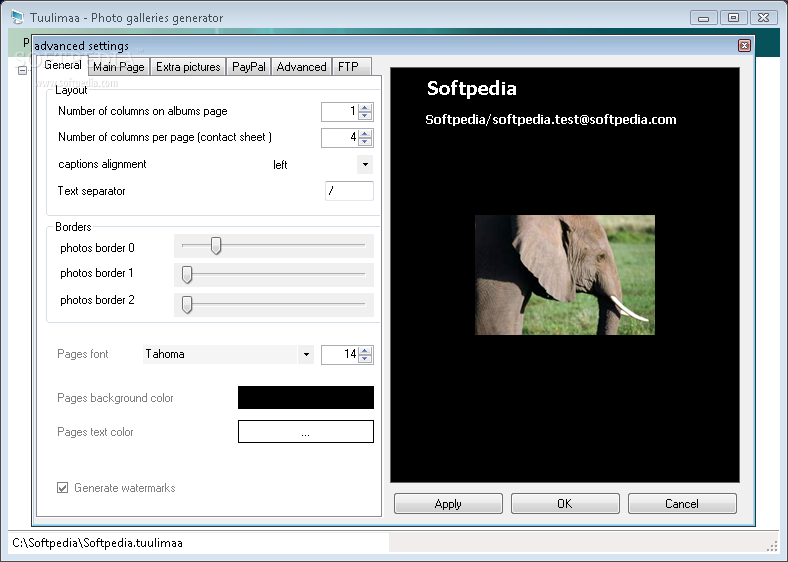Click the photos border 2 slider handle

click(x=187, y=305)
